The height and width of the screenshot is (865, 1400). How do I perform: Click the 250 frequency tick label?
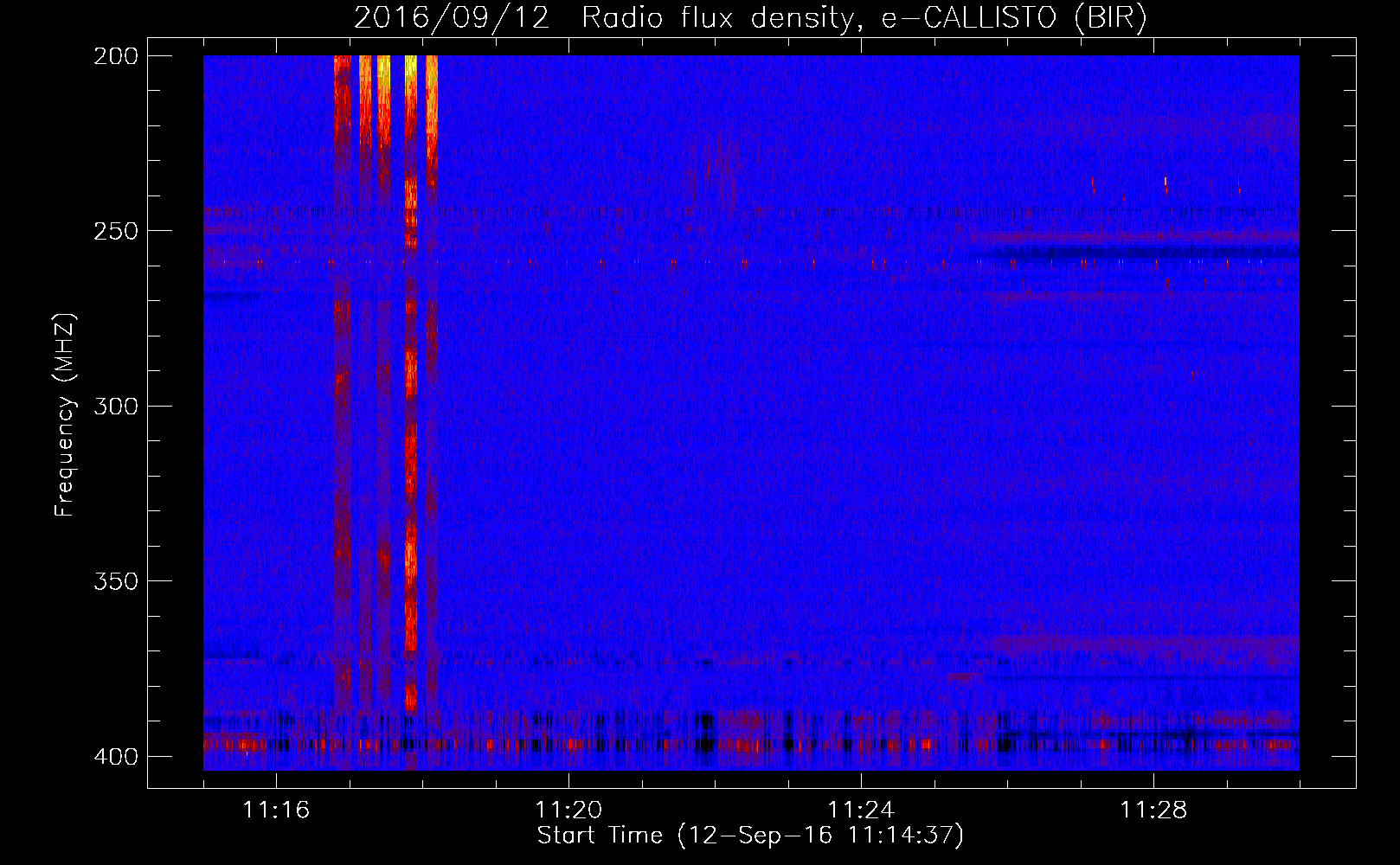point(115,231)
